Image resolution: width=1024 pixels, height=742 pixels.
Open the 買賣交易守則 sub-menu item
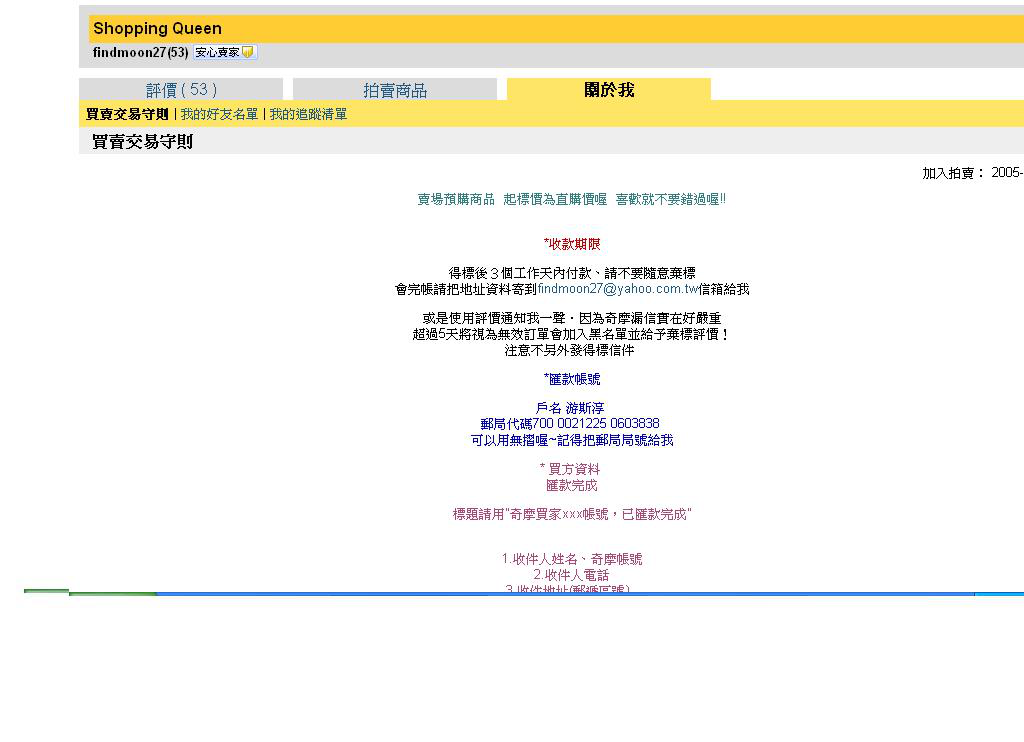point(127,114)
